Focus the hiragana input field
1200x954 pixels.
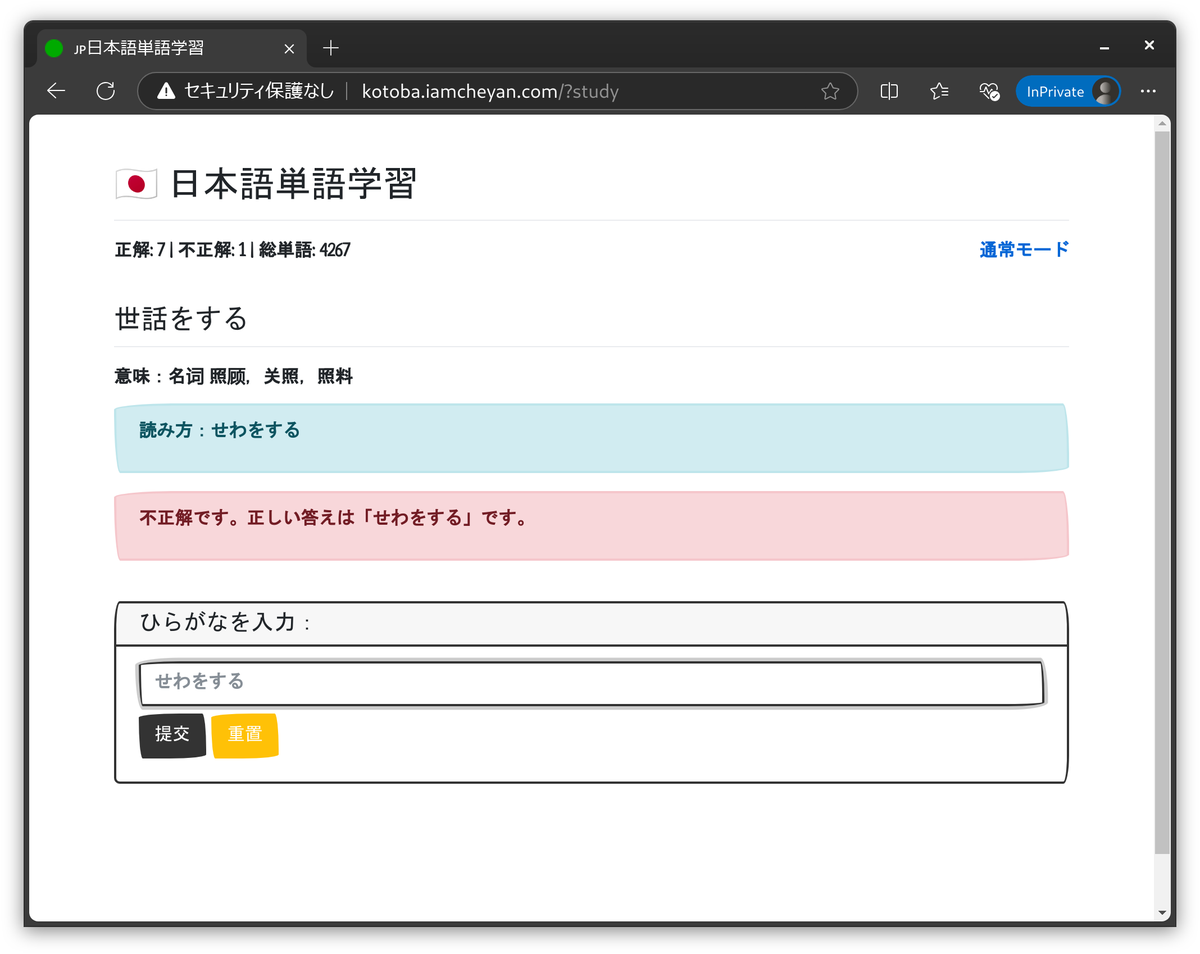[592, 683]
